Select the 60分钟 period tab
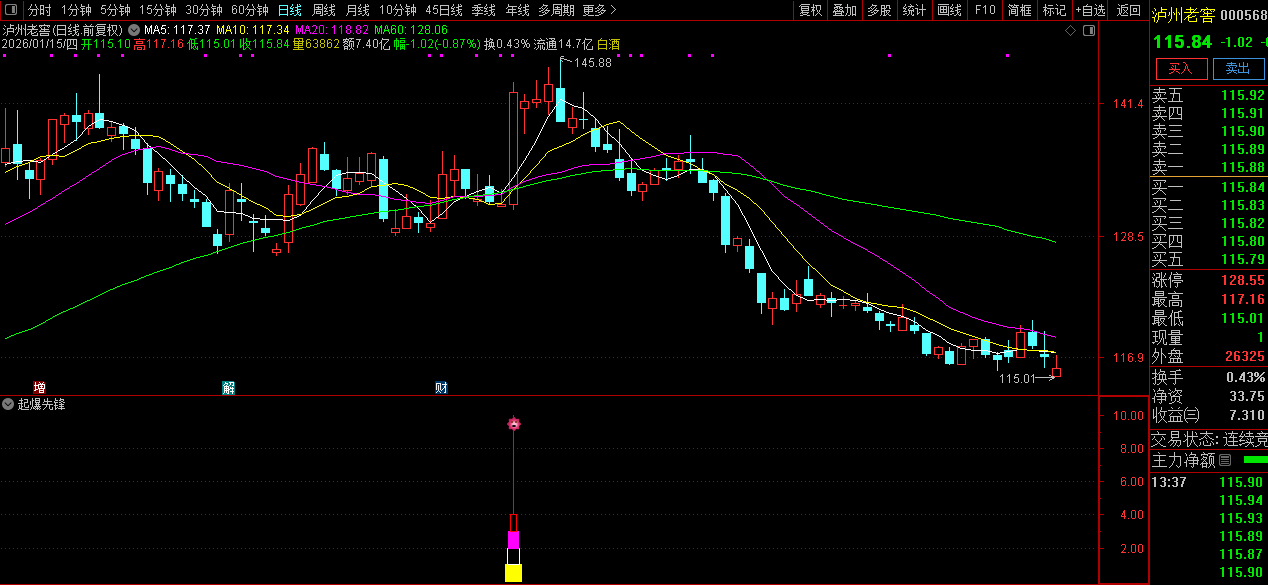Image resolution: width=1268 pixels, height=585 pixels. click(x=249, y=10)
